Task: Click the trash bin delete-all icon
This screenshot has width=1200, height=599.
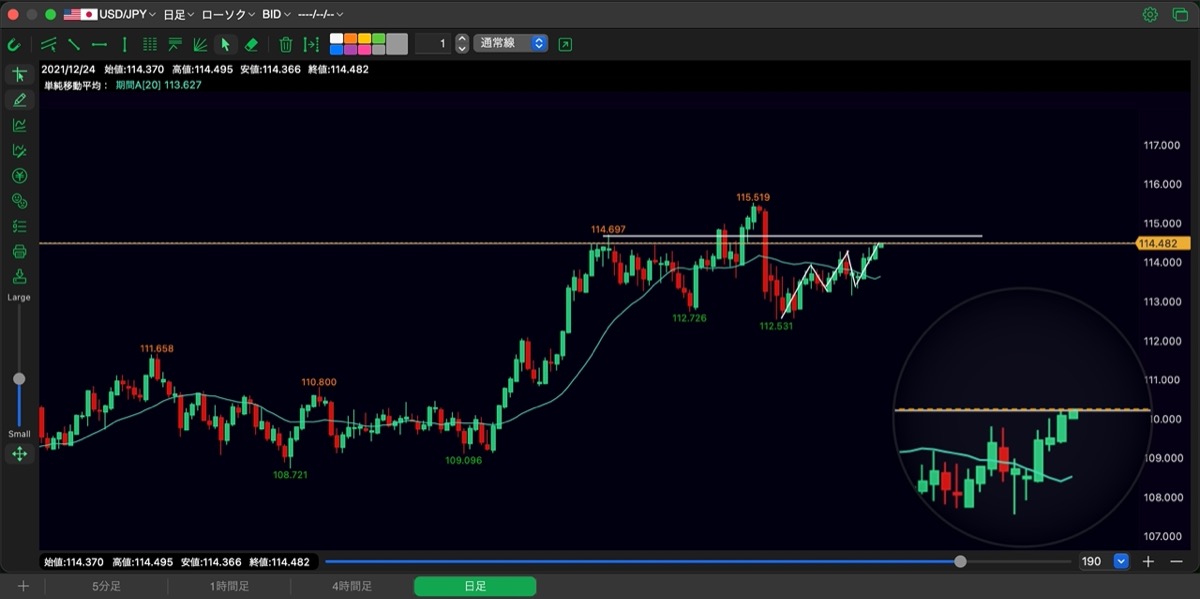Action: pos(286,44)
